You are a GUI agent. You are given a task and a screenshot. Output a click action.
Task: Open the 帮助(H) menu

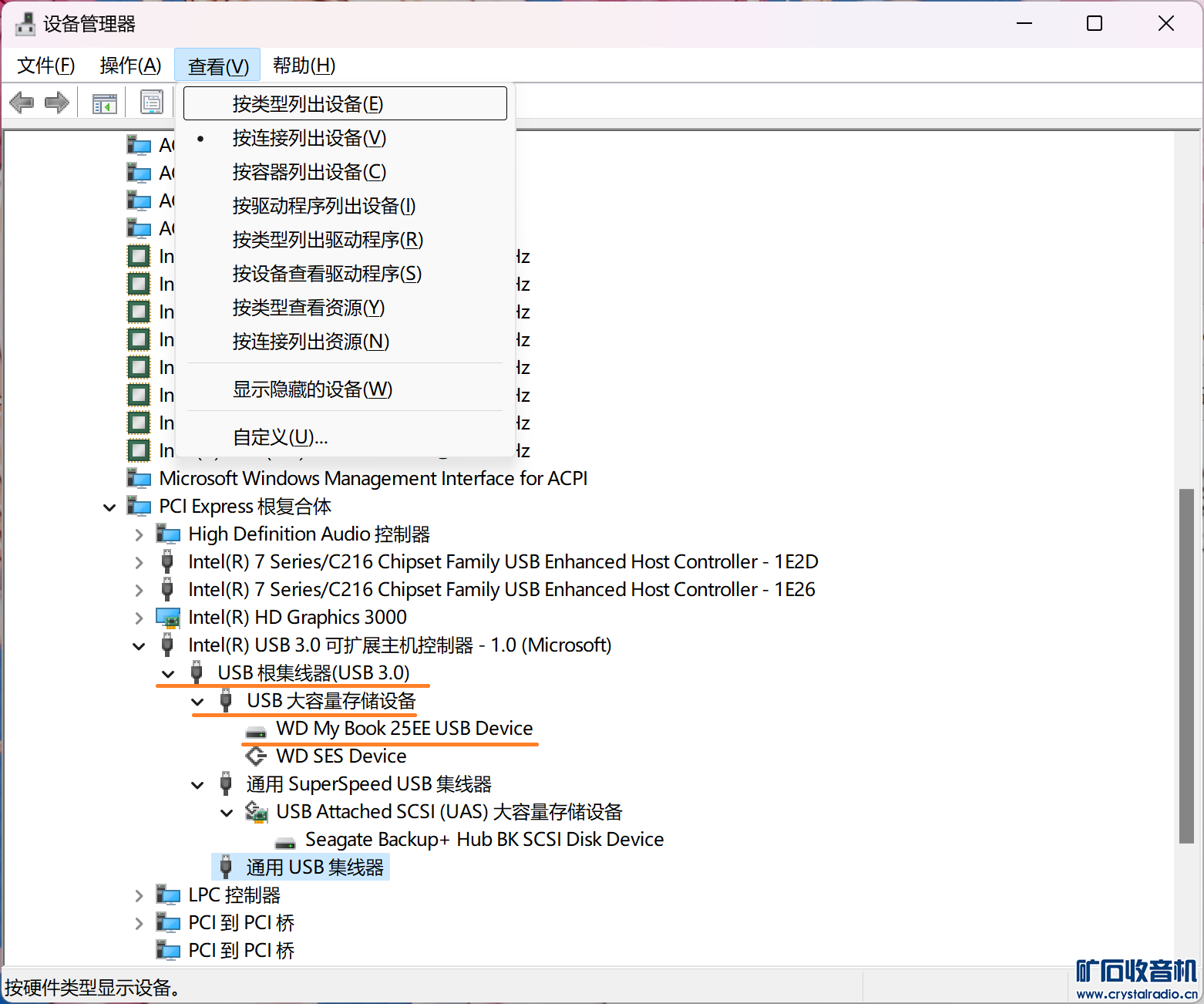click(304, 66)
